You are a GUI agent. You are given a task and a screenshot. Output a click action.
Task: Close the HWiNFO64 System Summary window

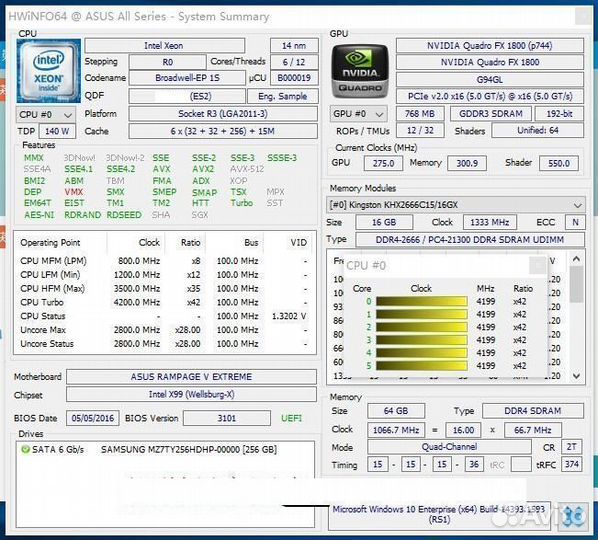(584, 17)
